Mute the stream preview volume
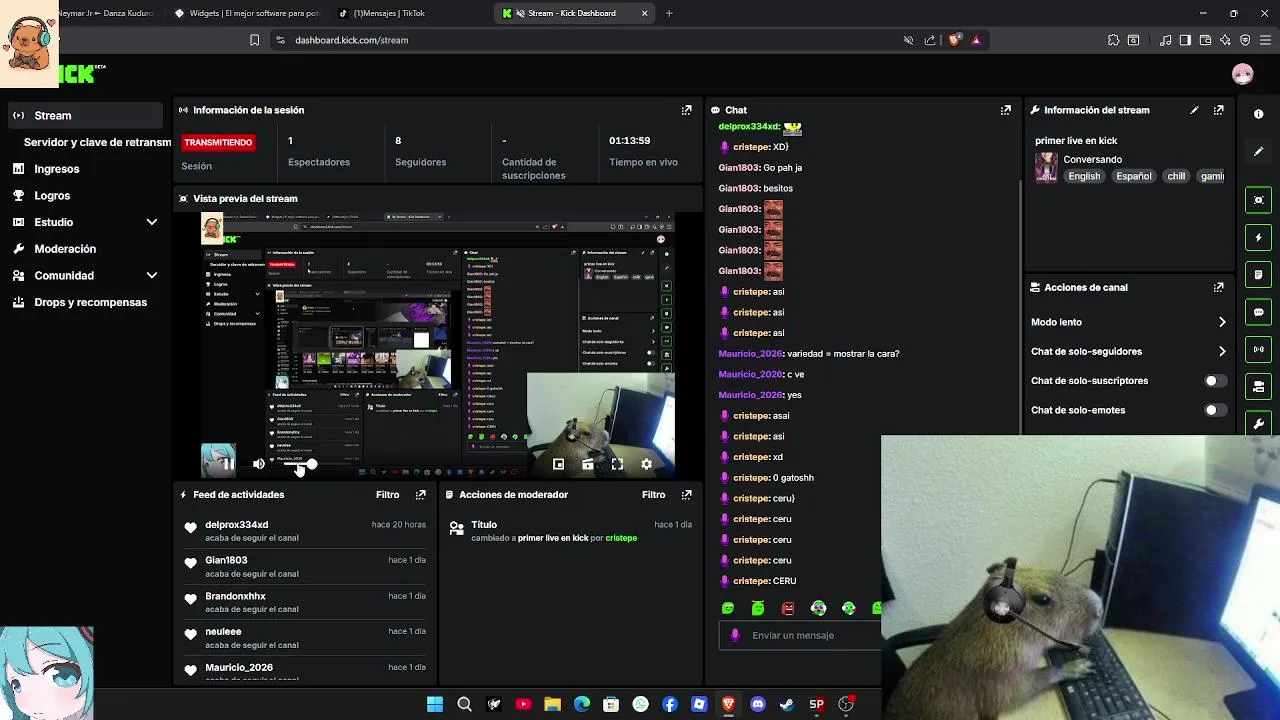 tap(259, 464)
